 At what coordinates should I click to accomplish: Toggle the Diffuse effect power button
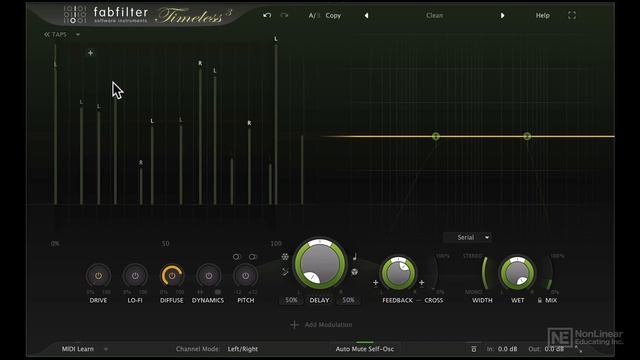(x=172, y=276)
